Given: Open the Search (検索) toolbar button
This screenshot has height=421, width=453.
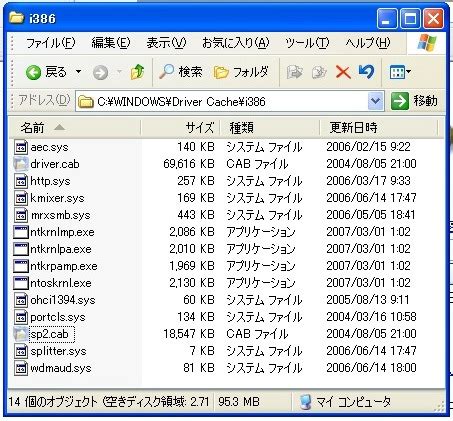Looking at the screenshot, I should (180, 72).
